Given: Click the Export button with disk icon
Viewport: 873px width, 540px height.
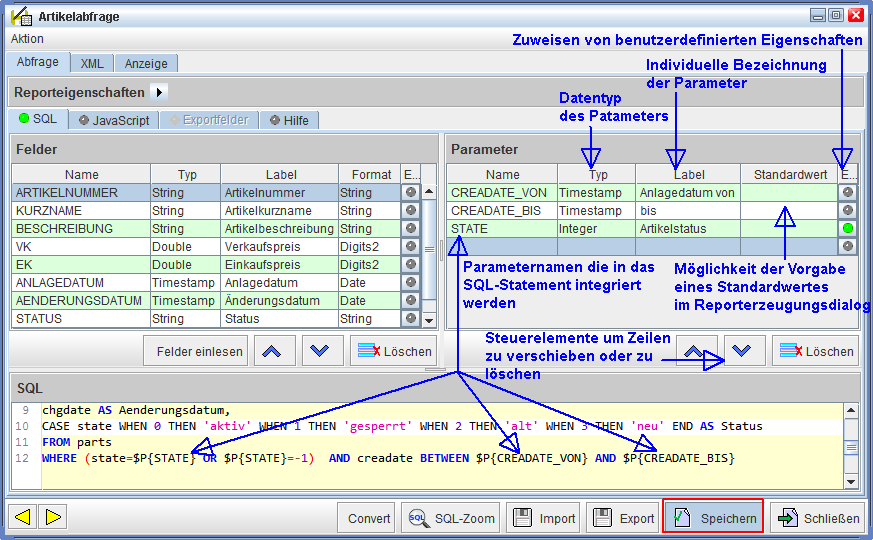Looking at the screenshot, I should tap(623, 518).
